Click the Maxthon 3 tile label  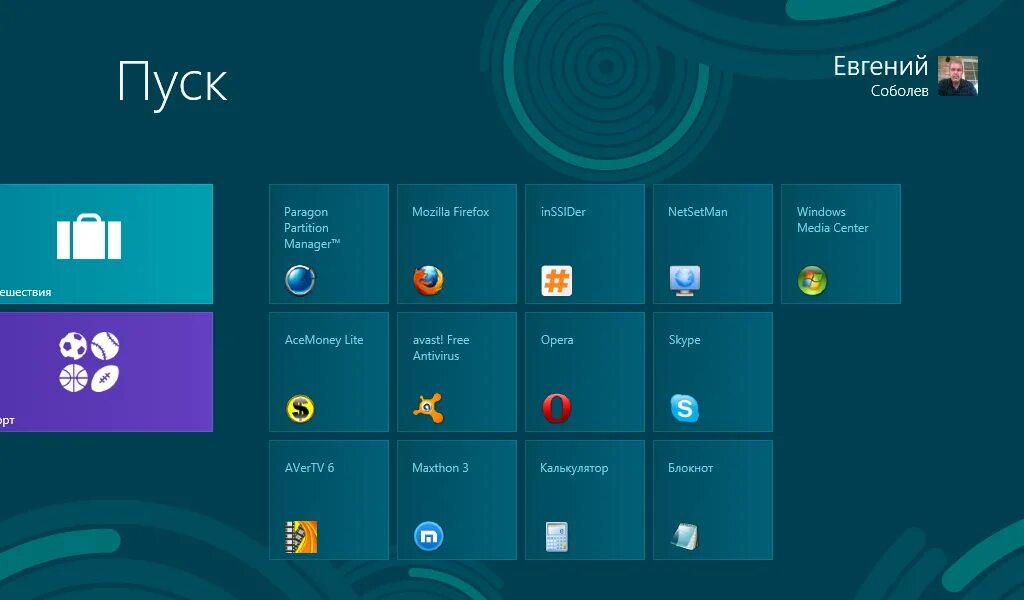(x=440, y=467)
